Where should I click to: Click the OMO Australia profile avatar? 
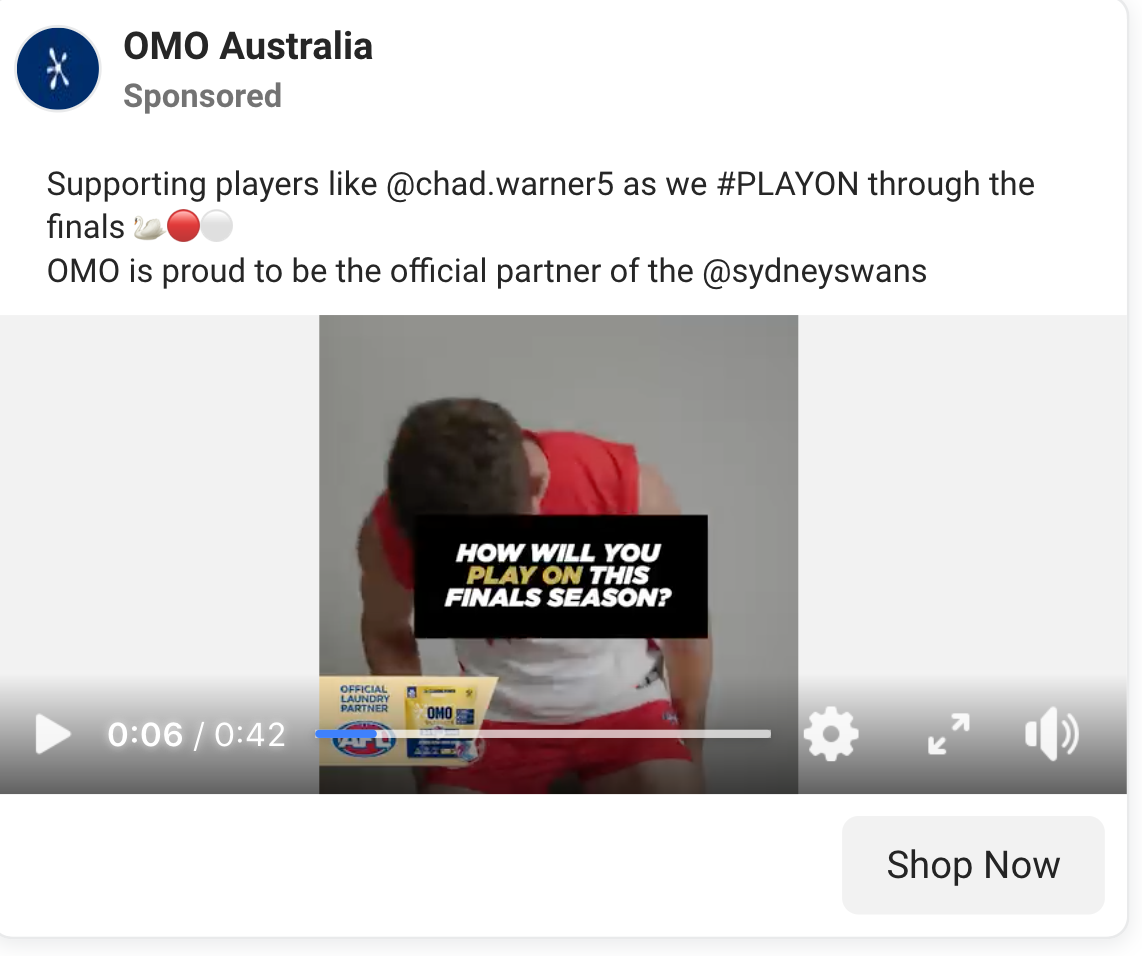click(58, 69)
